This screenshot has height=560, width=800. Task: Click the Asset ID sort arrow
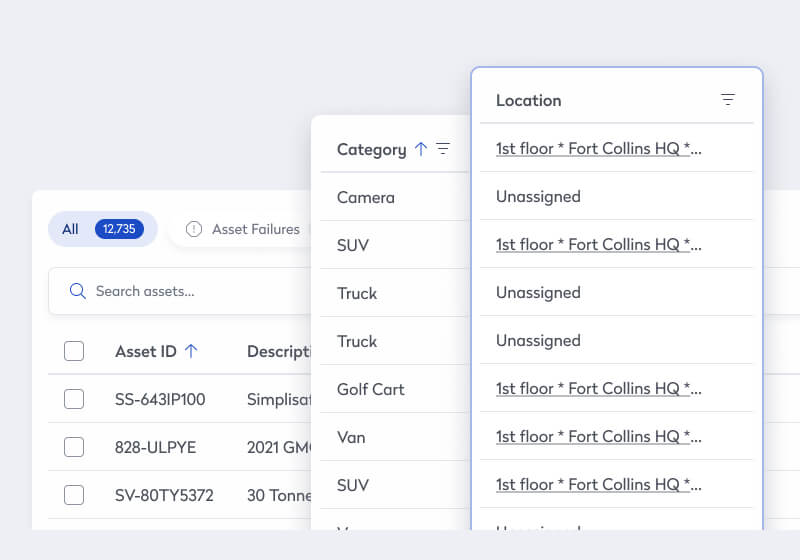point(191,351)
